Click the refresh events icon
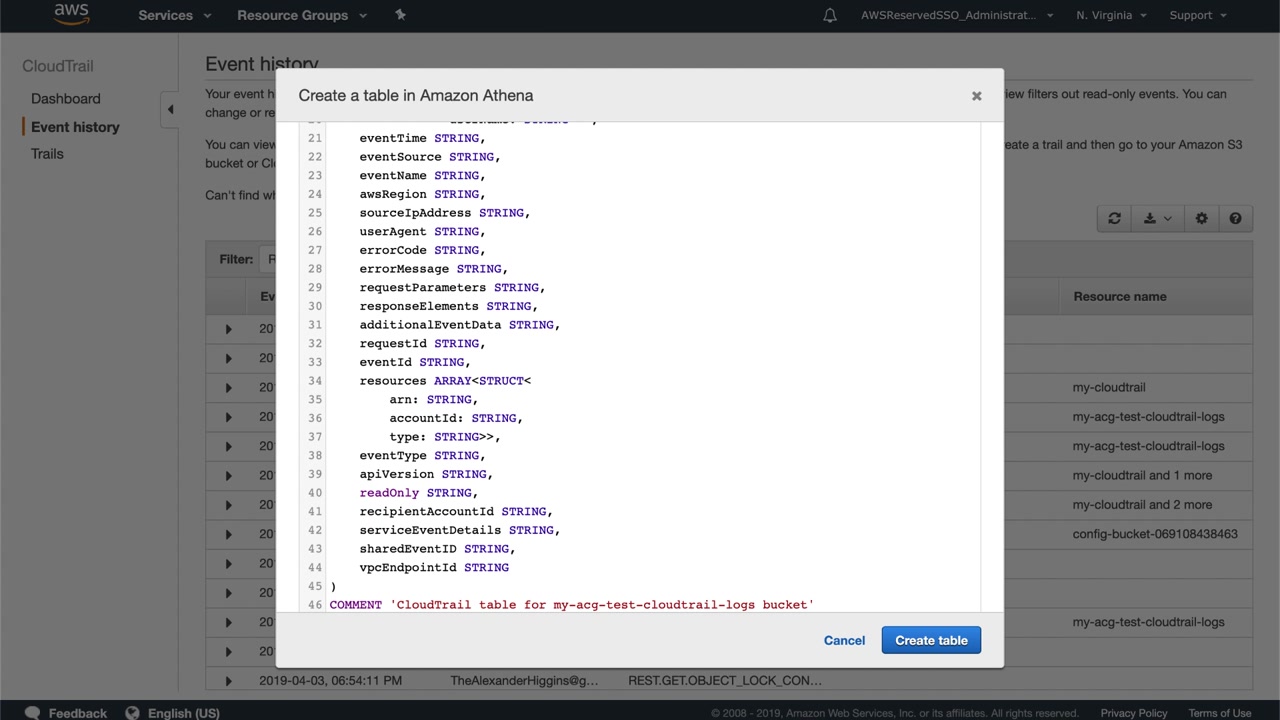Viewport: 1280px width, 720px height. click(1114, 219)
